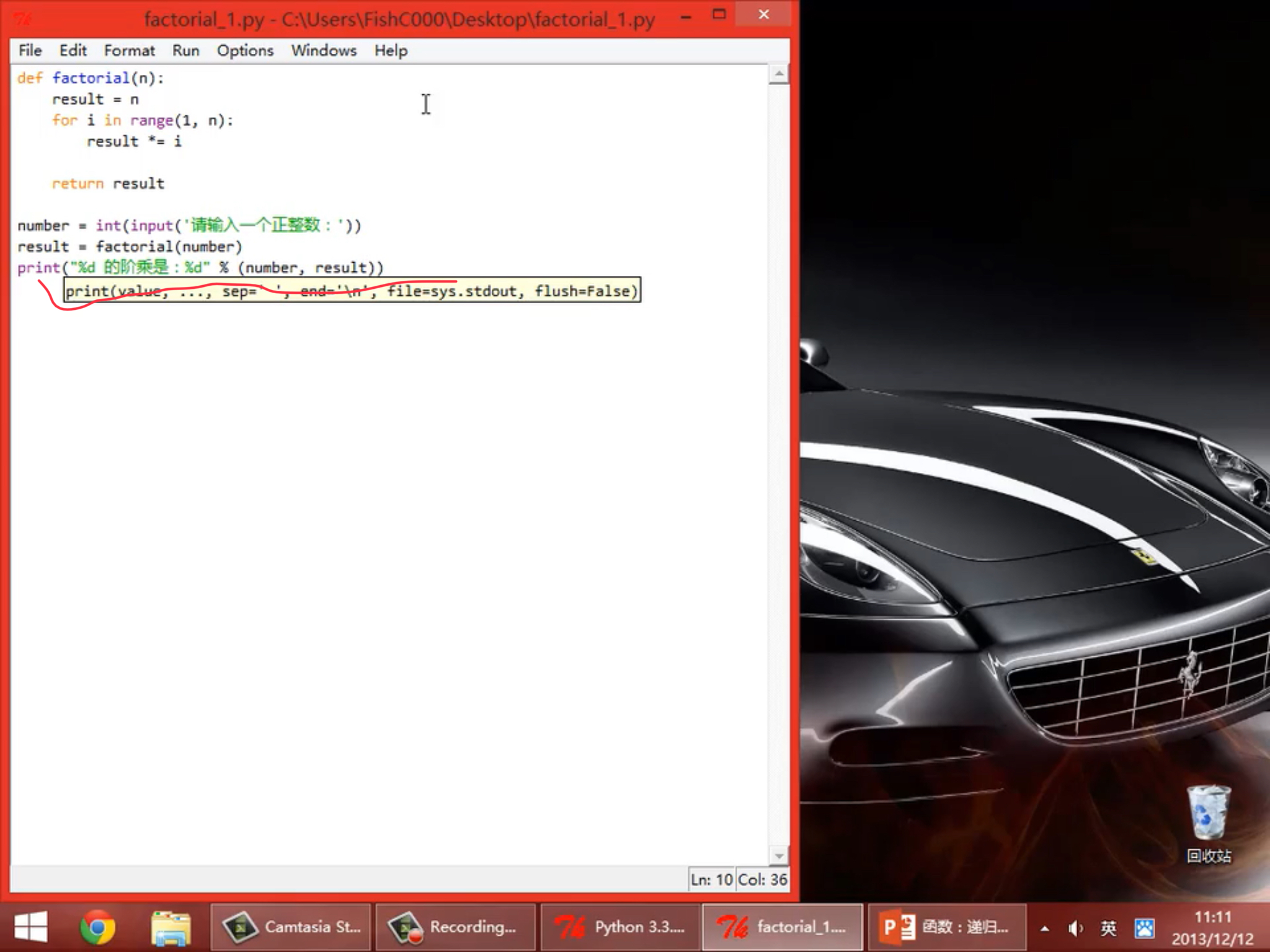Click the editor scrollbar down arrow

point(779,856)
